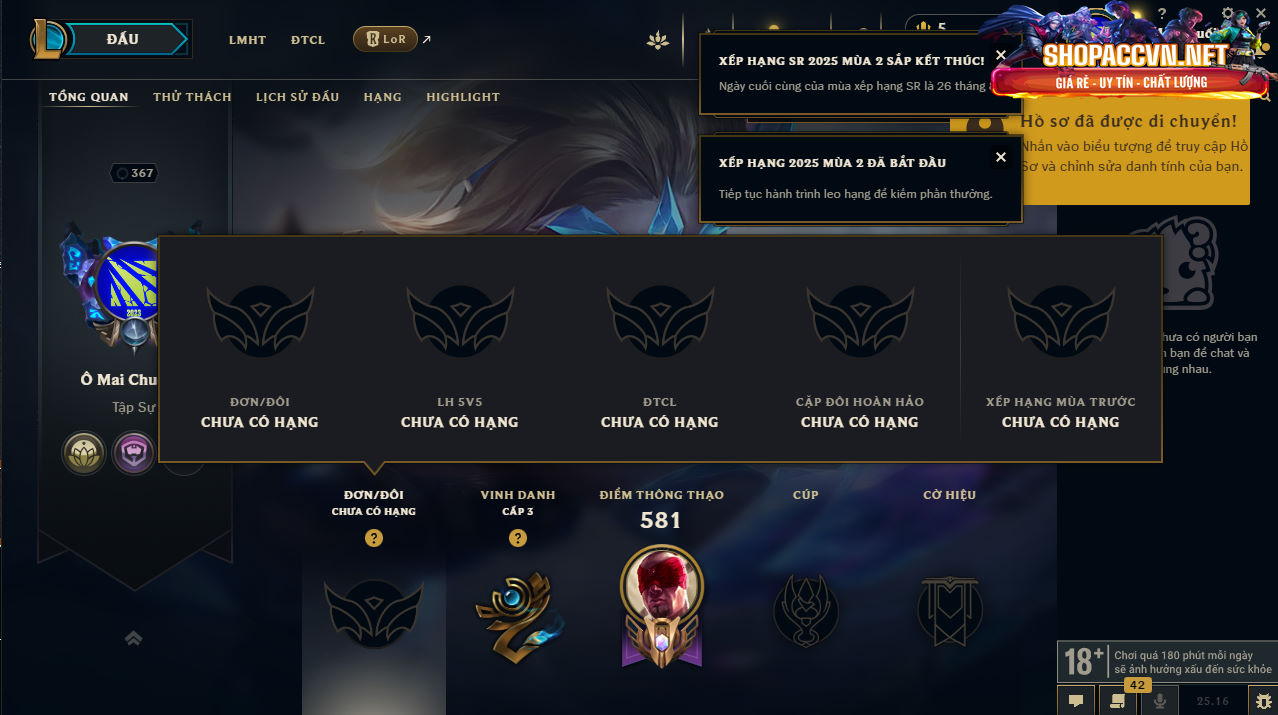Viewport: 1278px width, 715px height.
Task: Open the CỜ HIỆU banner icon
Action: click(949, 609)
